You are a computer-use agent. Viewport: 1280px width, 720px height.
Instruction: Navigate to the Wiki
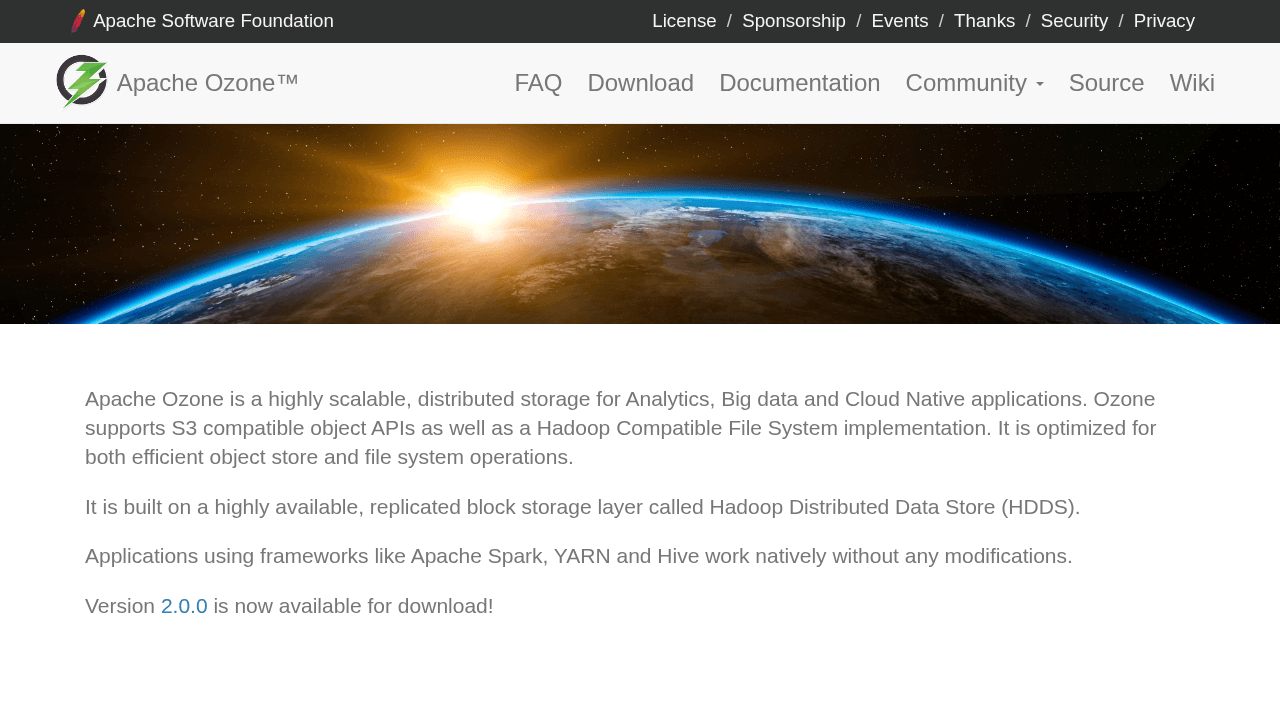pos(1192,83)
